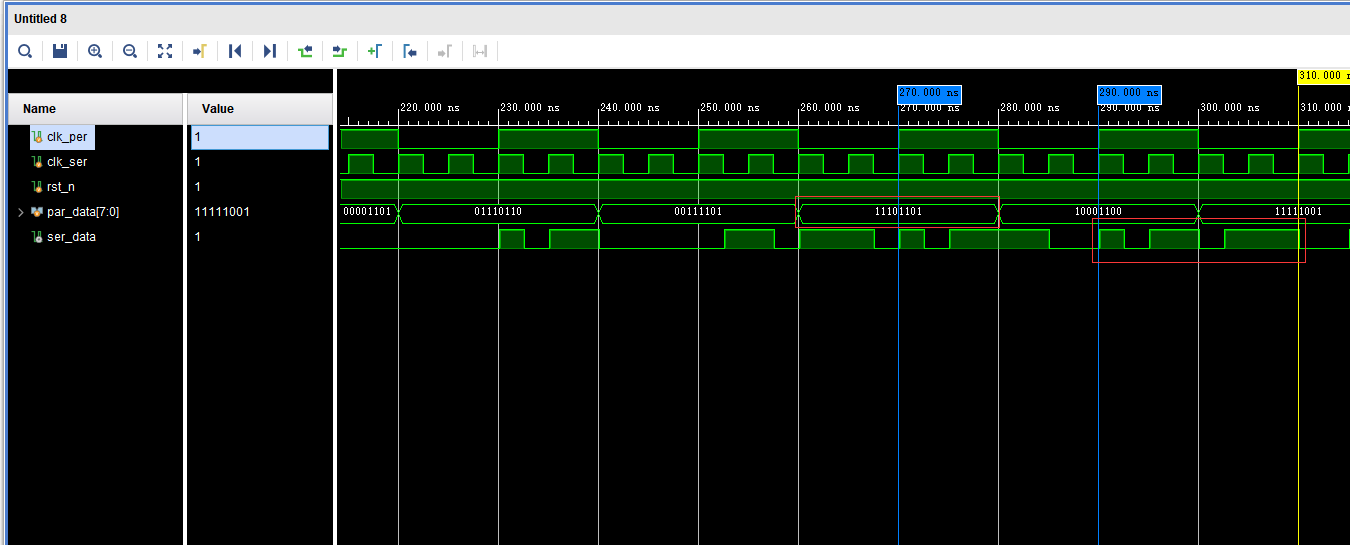Image resolution: width=1350 pixels, height=545 pixels.
Task: Go to the next signal transition
Action: point(340,51)
